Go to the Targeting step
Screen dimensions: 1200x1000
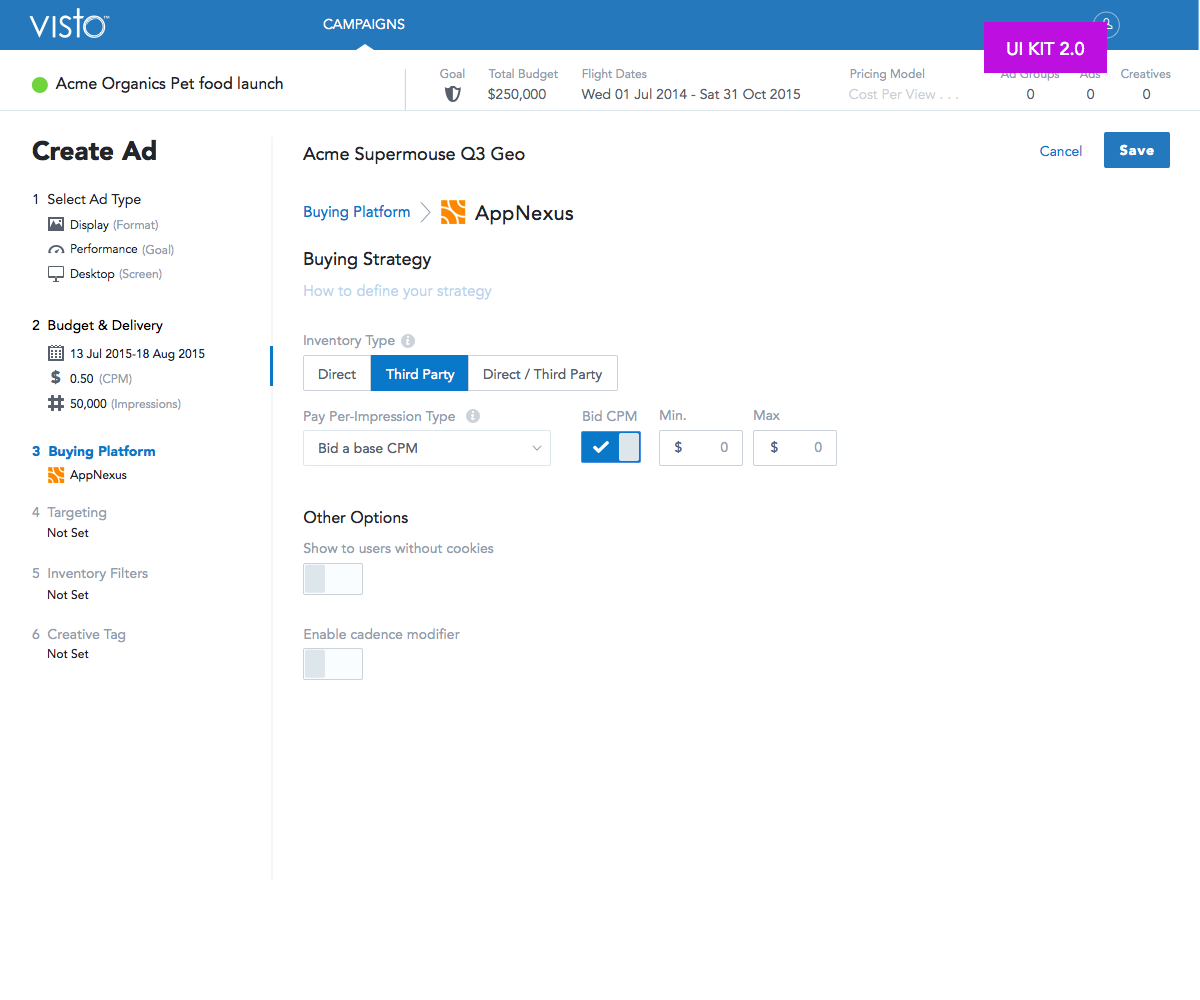76,512
